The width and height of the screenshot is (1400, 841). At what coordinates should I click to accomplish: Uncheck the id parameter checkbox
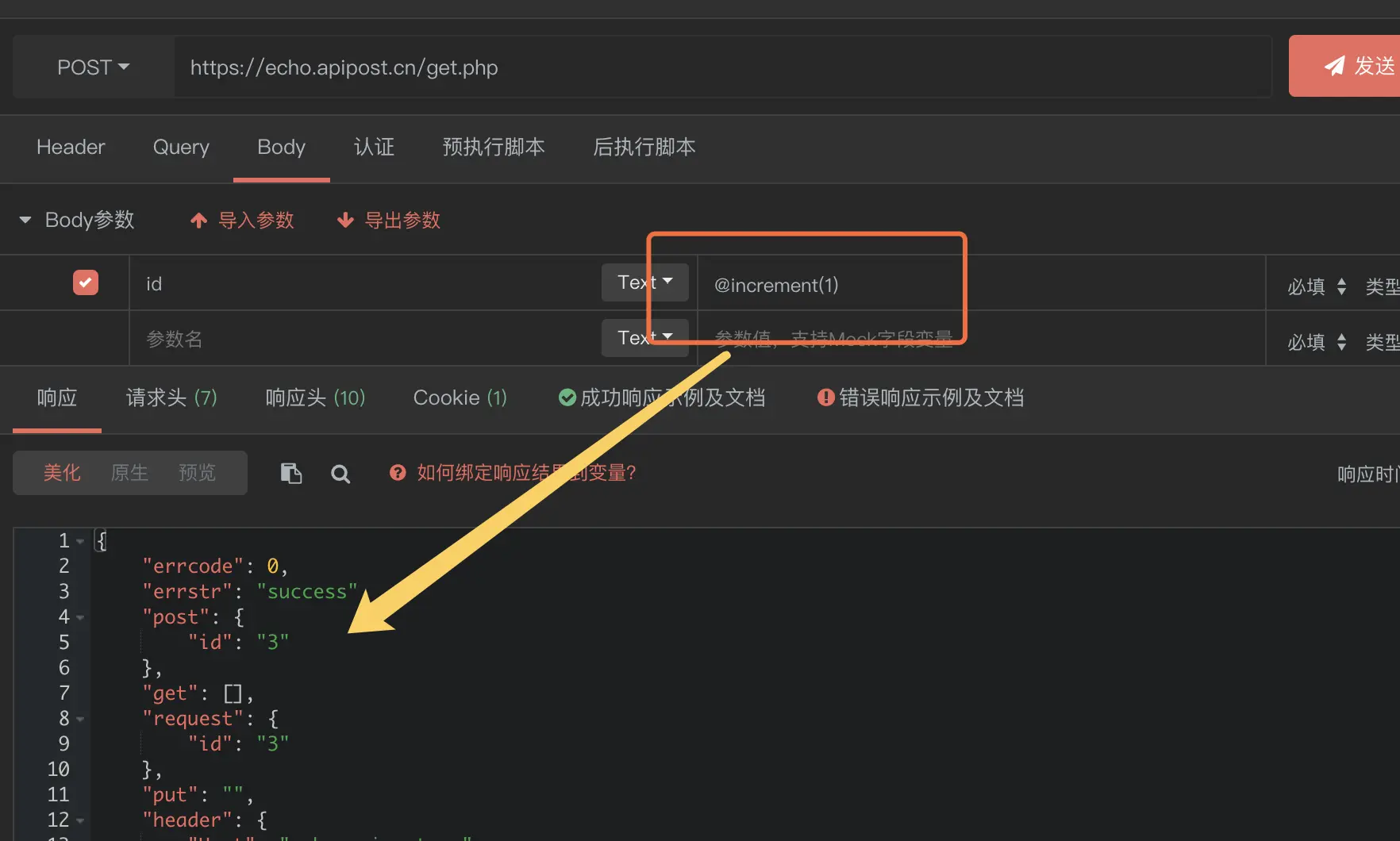[x=86, y=282]
